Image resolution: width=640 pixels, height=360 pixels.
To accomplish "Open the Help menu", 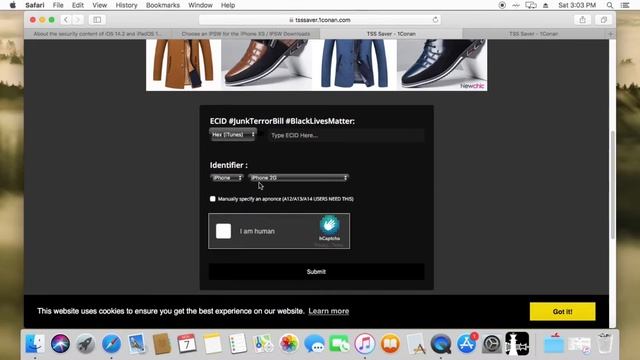I will pos(228,5).
